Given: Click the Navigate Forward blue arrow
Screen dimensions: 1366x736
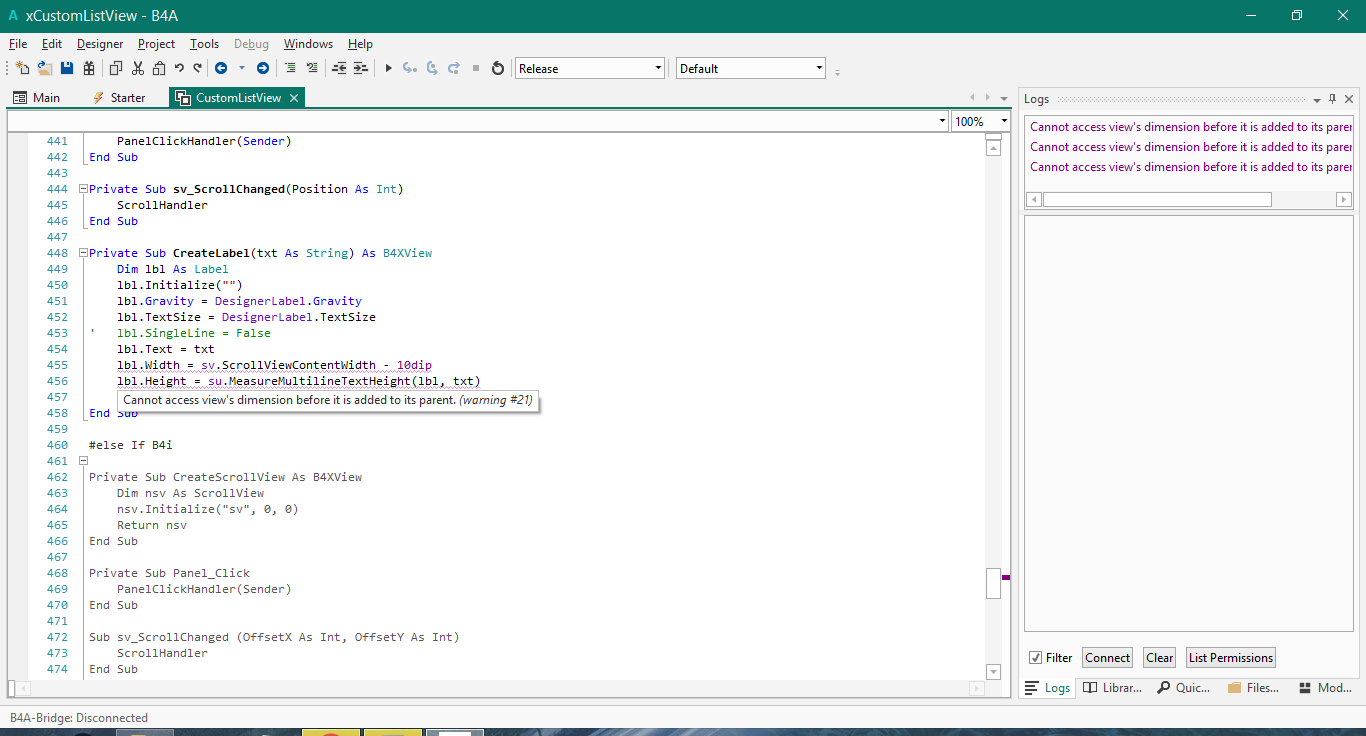Looking at the screenshot, I should (263, 68).
